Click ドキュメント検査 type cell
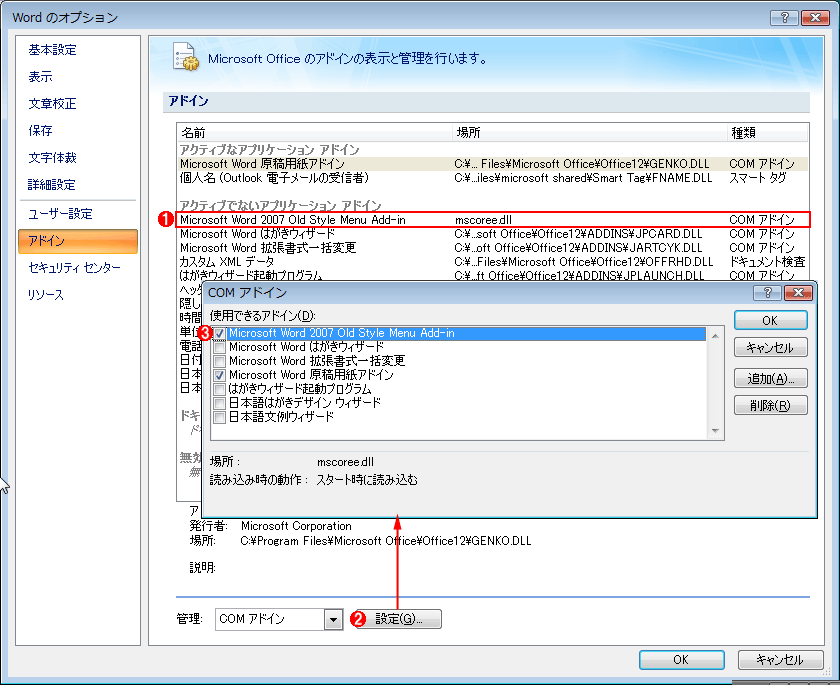The width and height of the screenshot is (840, 685). coord(767,262)
